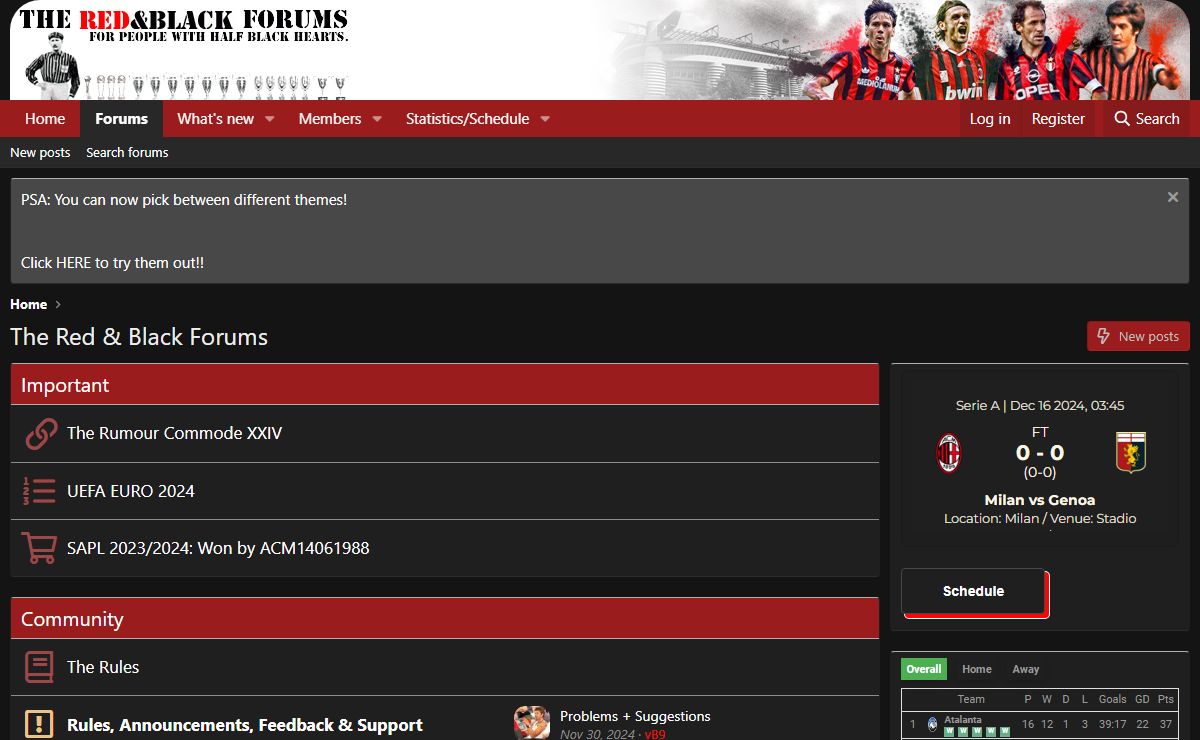
Task: Open Search forums sub-navigation link
Action: (127, 153)
